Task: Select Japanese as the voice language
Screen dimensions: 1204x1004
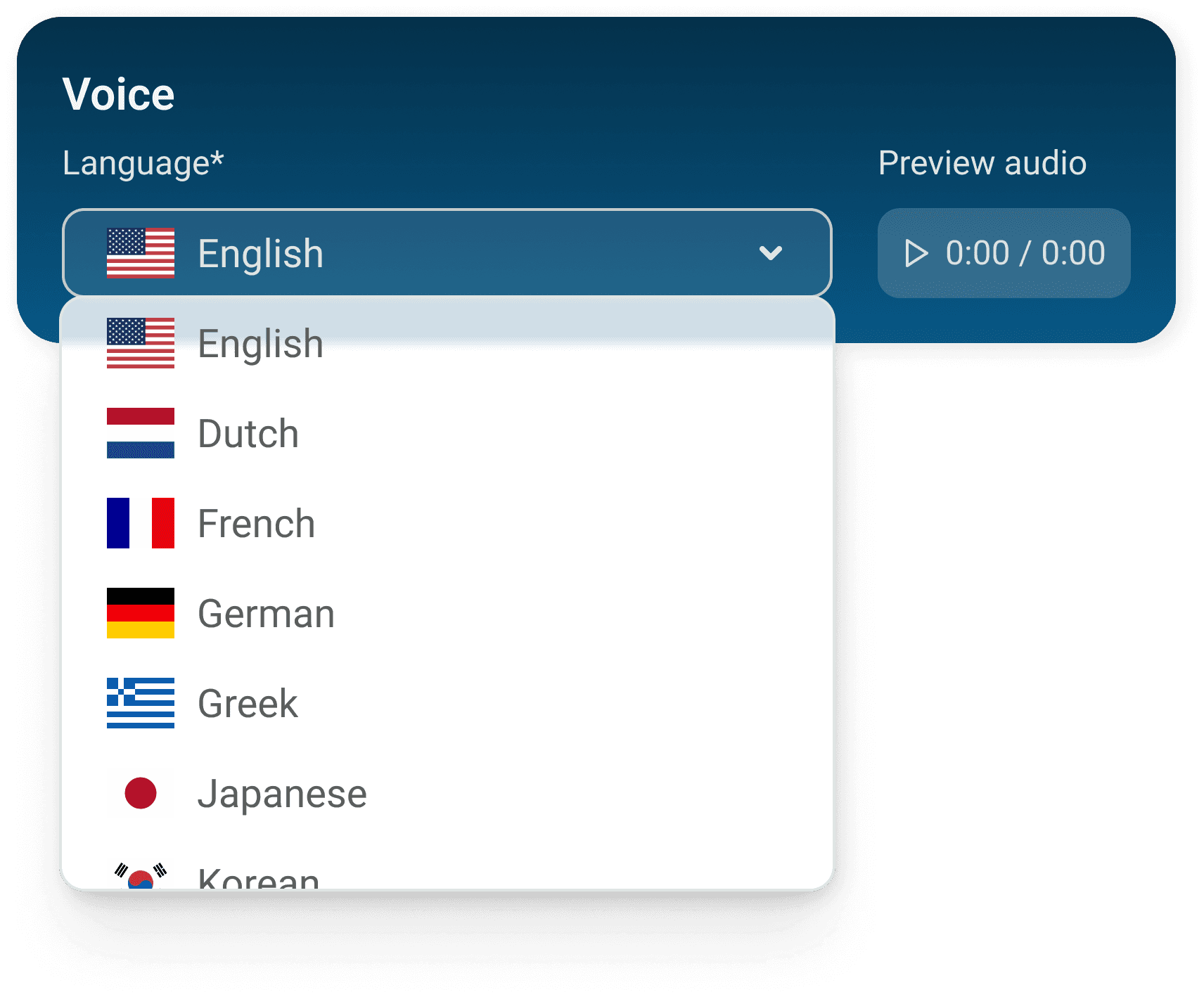Action: (x=447, y=793)
